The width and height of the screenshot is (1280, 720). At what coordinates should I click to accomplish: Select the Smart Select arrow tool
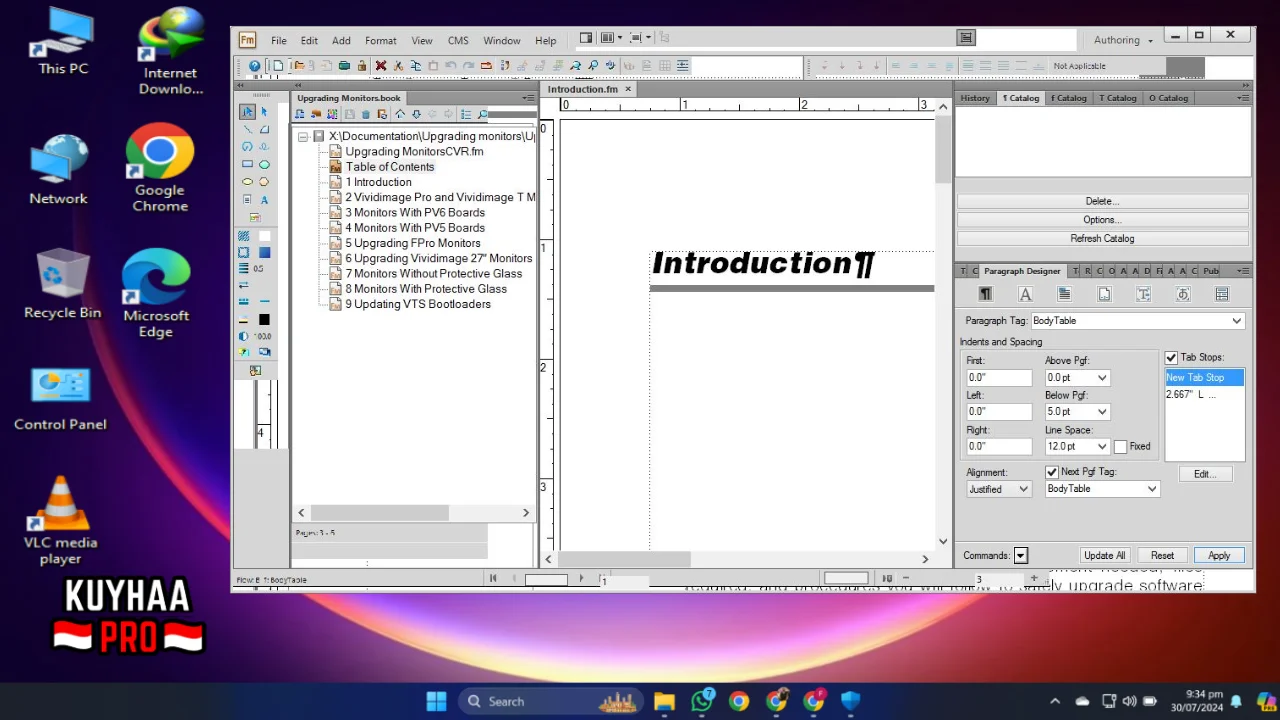(247, 111)
